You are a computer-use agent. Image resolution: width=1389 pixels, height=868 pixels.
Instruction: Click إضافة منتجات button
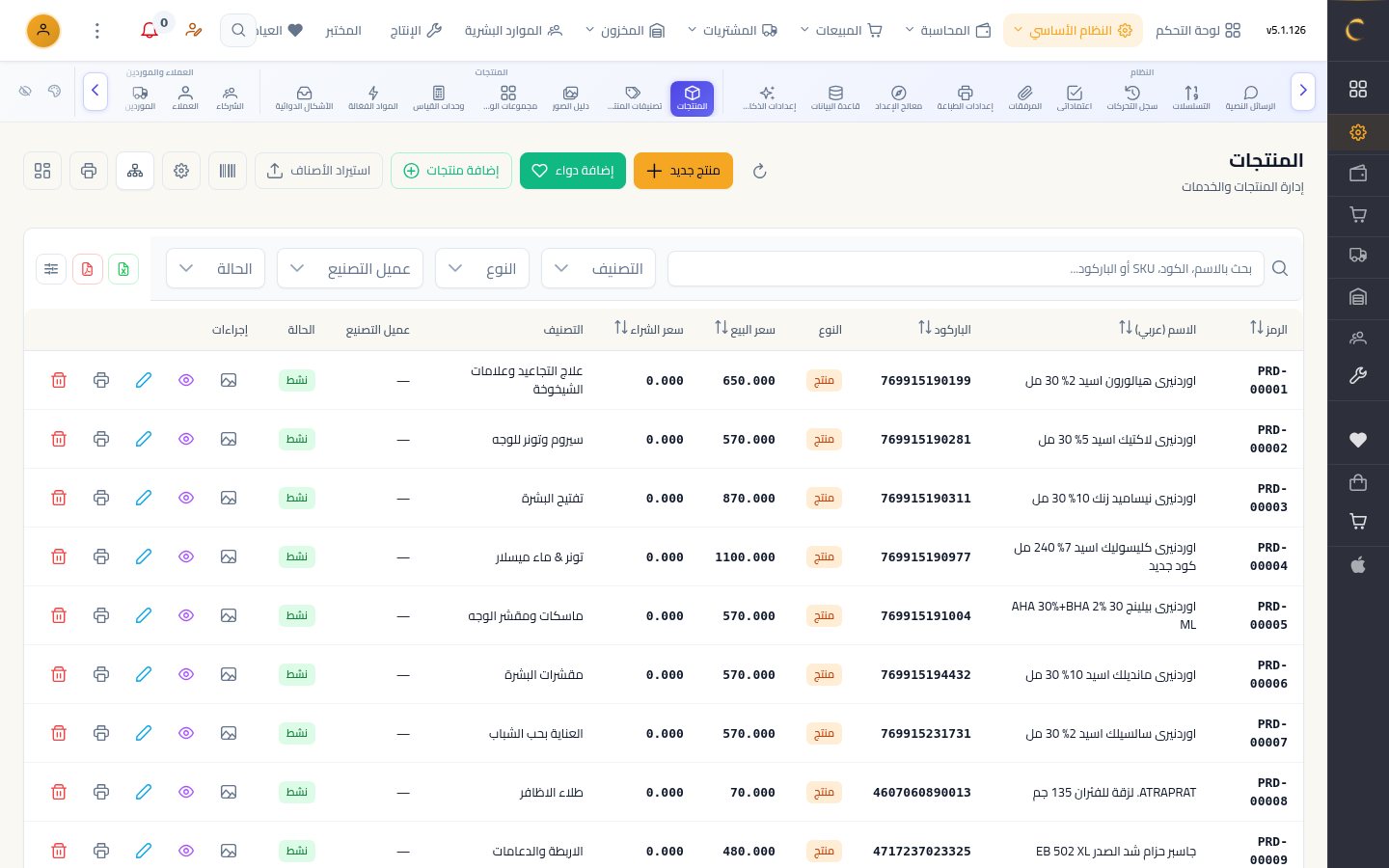(x=451, y=171)
